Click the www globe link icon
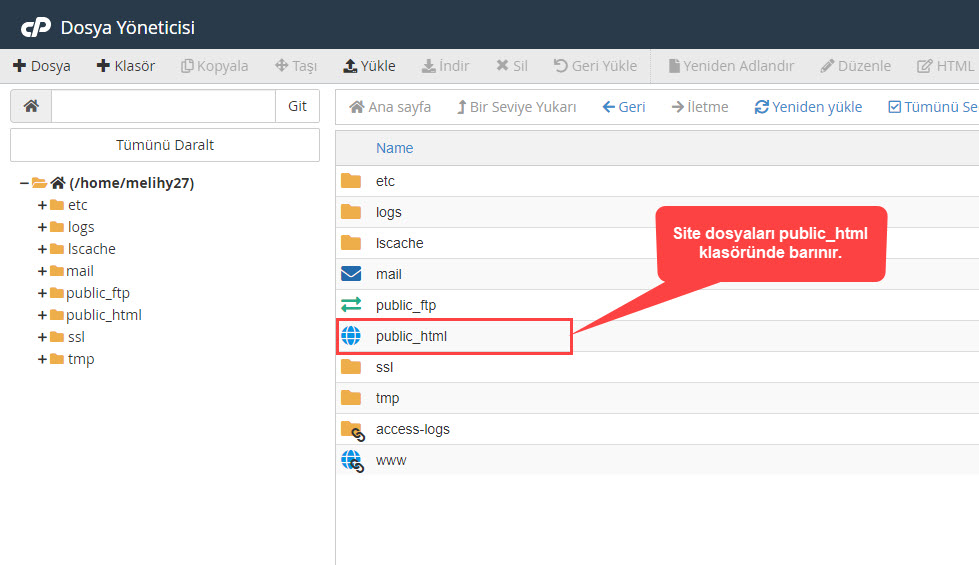The width and height of the screenshot is (979, 565). tap(352, 460)
